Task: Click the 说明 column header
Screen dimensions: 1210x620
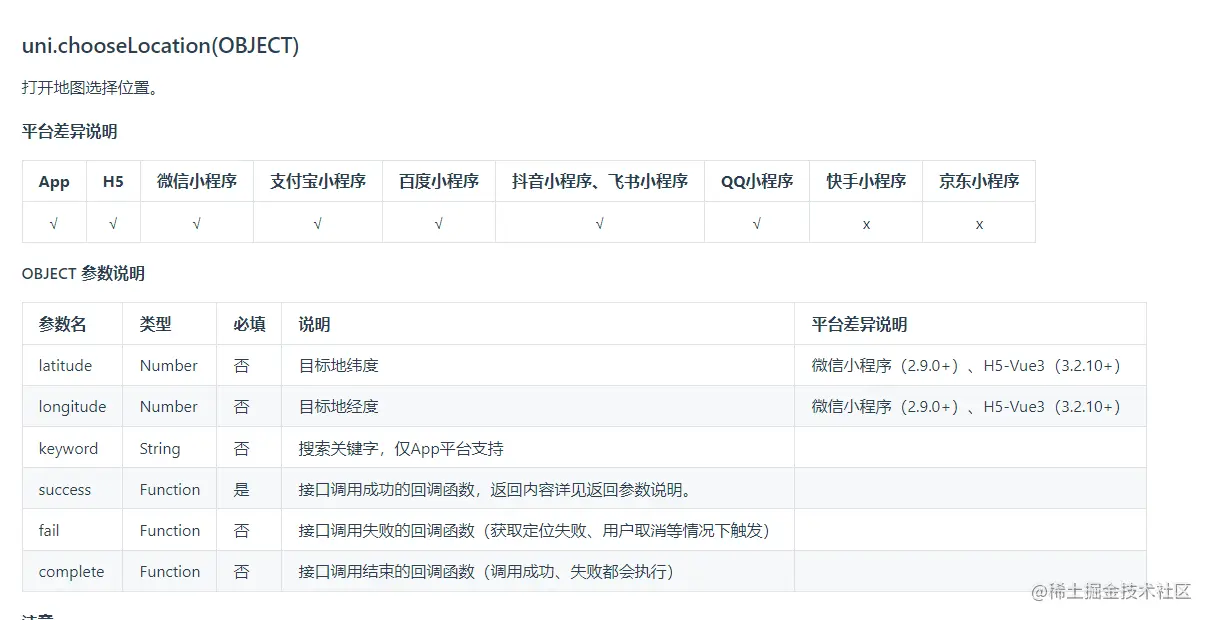Action: (314, 324)
